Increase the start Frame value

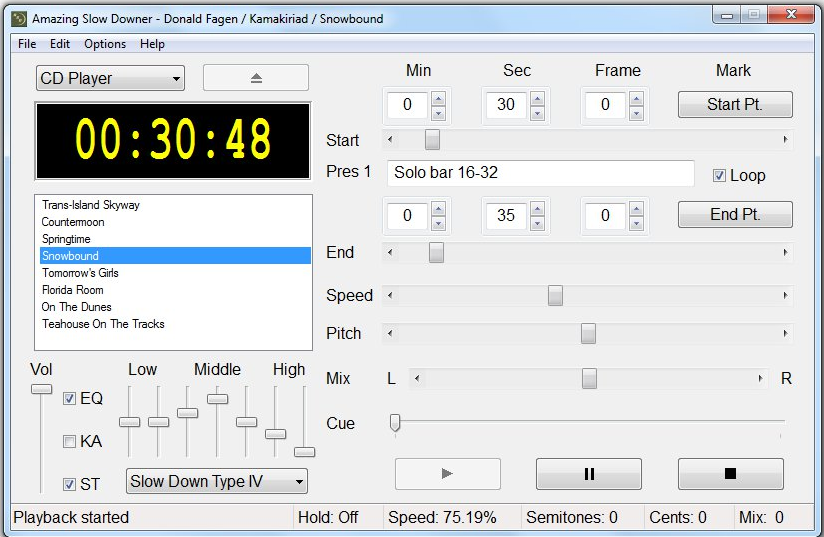636,98
